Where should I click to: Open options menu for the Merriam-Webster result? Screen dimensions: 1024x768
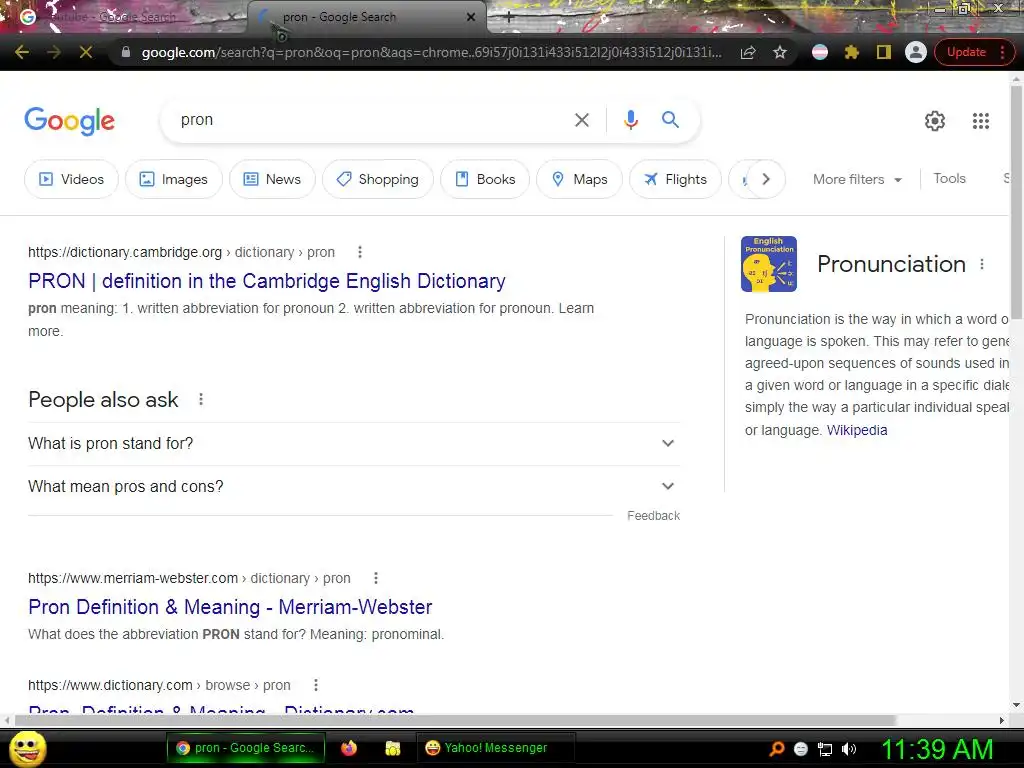[376, 578]
